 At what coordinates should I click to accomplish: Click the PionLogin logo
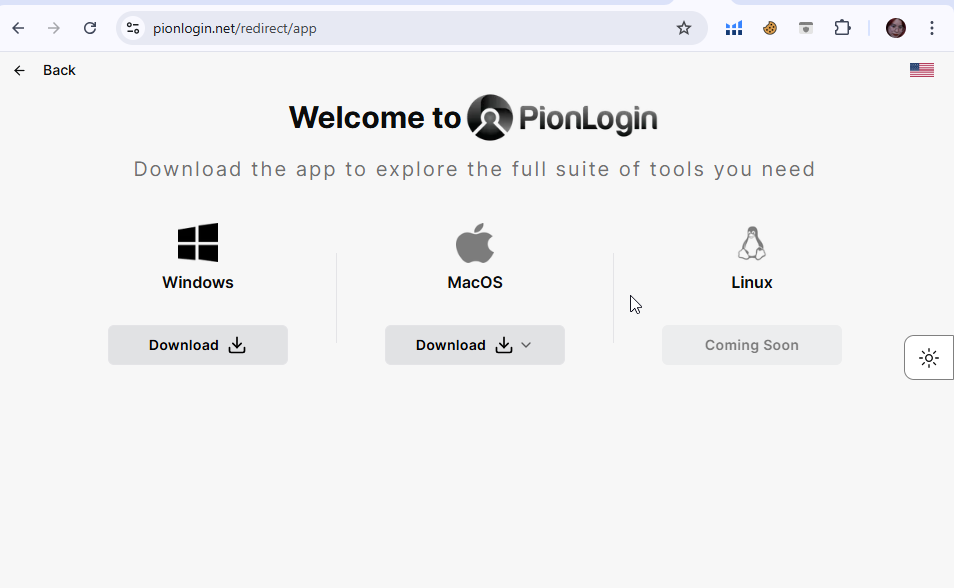(562, 118)
